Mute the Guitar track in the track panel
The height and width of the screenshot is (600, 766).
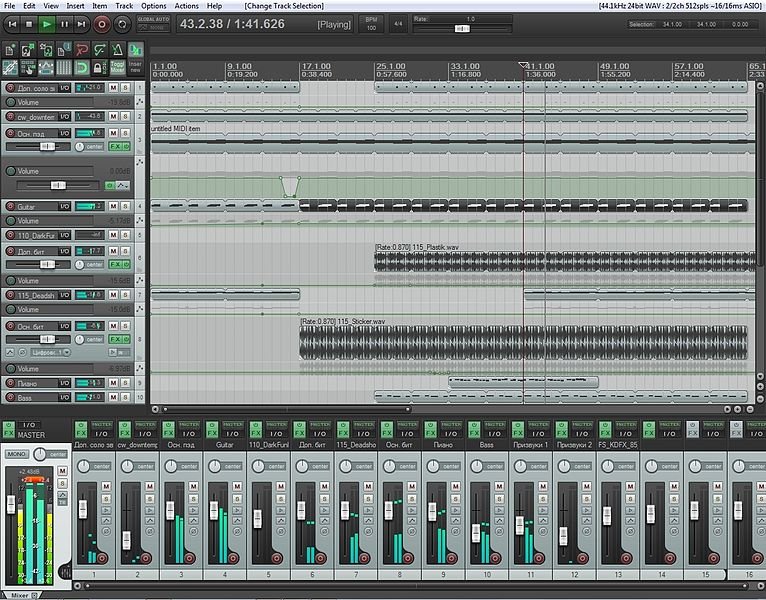point(113,206)
